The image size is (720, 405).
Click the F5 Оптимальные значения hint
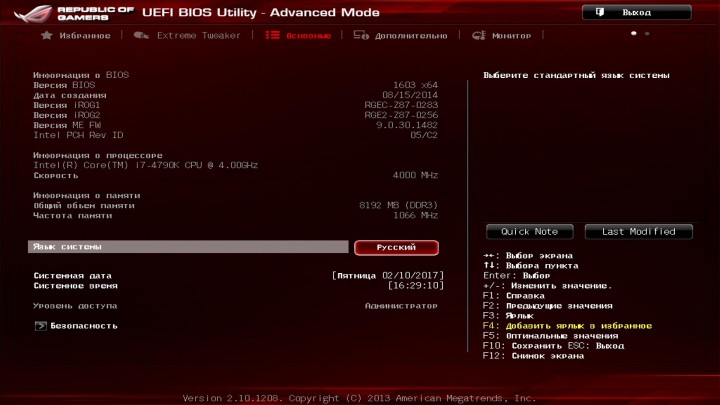pyautogui.click(x=551, y=336)
